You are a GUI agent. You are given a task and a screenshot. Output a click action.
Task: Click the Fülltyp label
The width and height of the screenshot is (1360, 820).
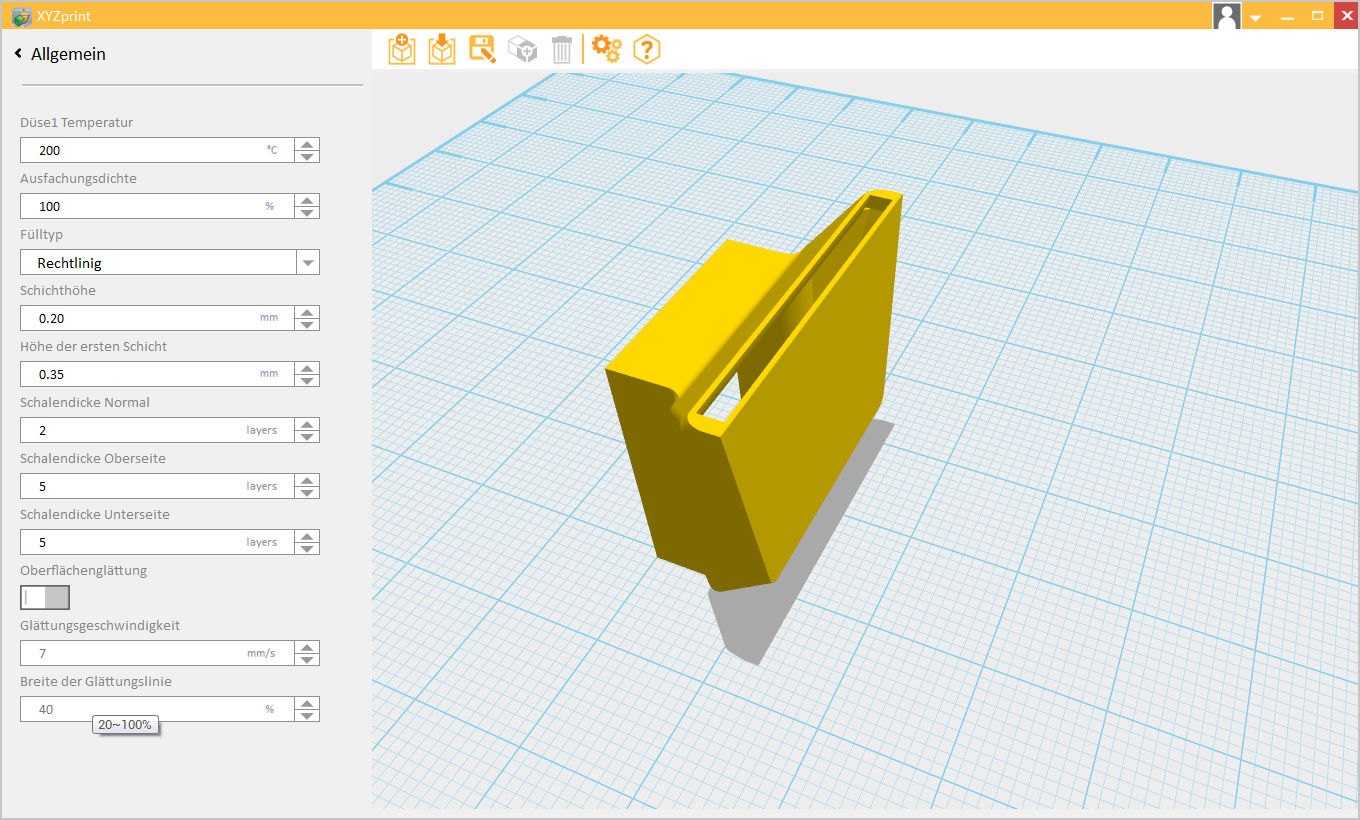tap(41, 234)
